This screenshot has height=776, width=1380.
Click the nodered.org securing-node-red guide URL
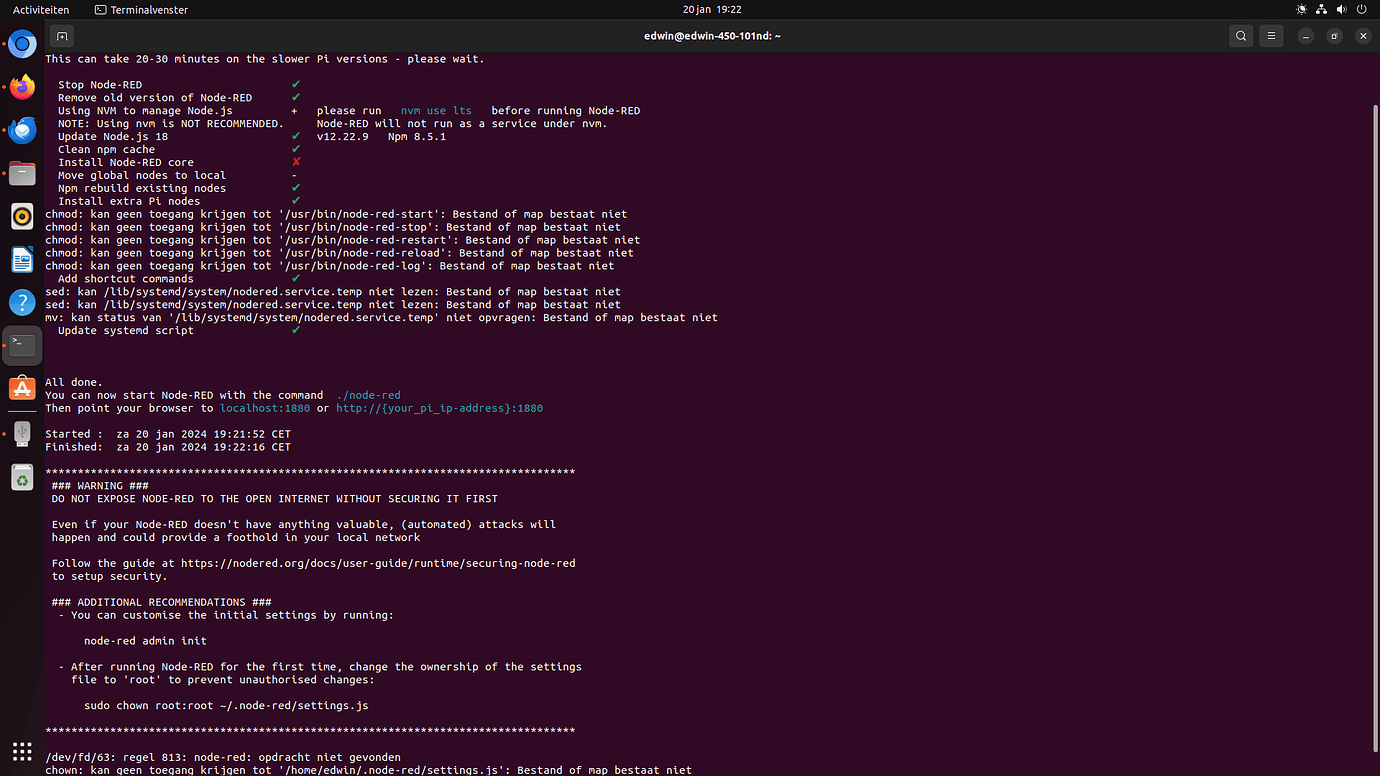click(378, 563)
